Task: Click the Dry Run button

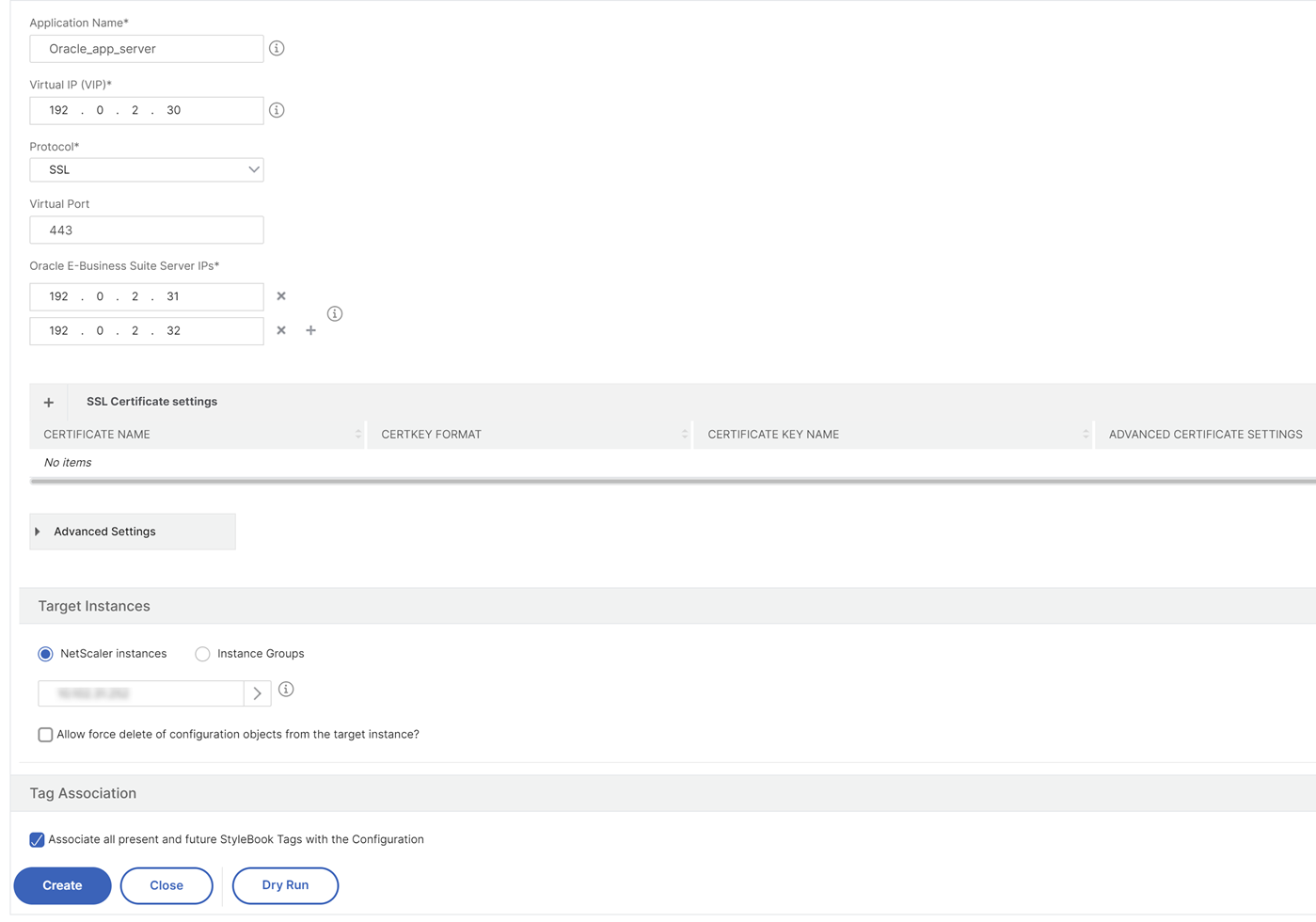Action: (x=285, y=885)
